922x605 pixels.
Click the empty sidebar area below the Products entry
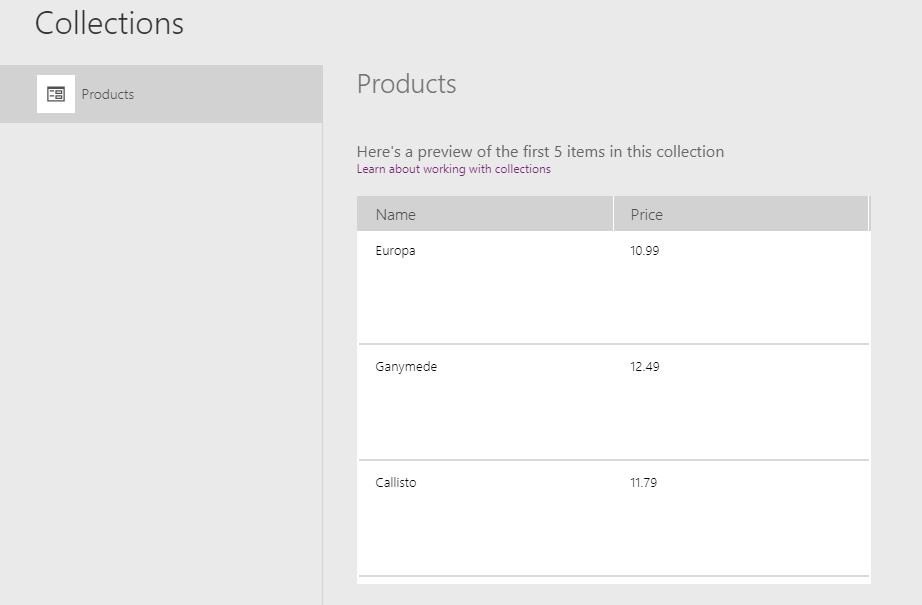click(x=161, y=363)
